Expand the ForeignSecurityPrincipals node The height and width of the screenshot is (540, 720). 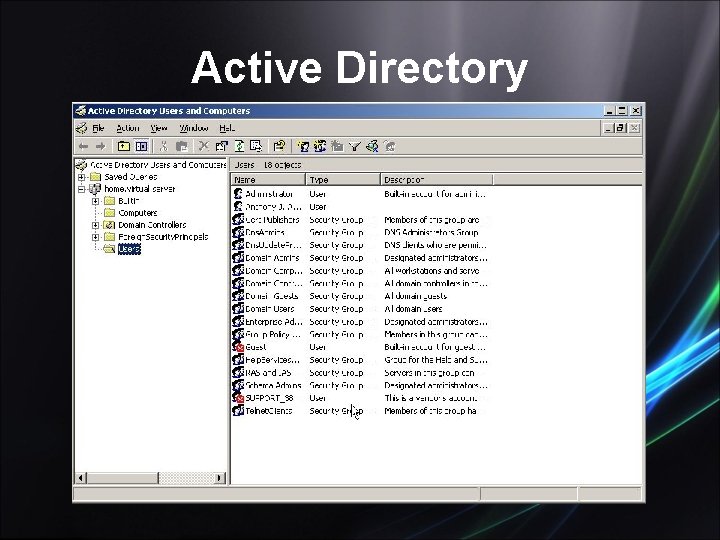pos(95,237)
